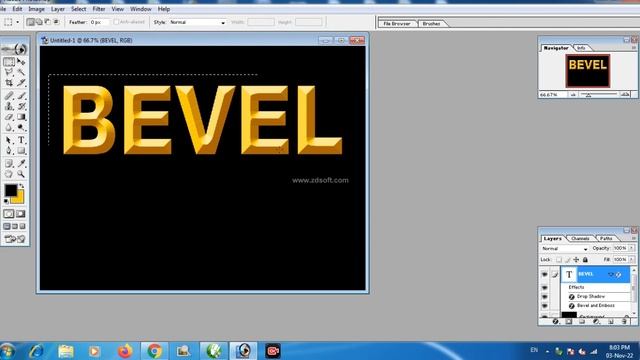Click the Create new layer icon
Viewport: 640px width, 360px height.
[611, 322]
